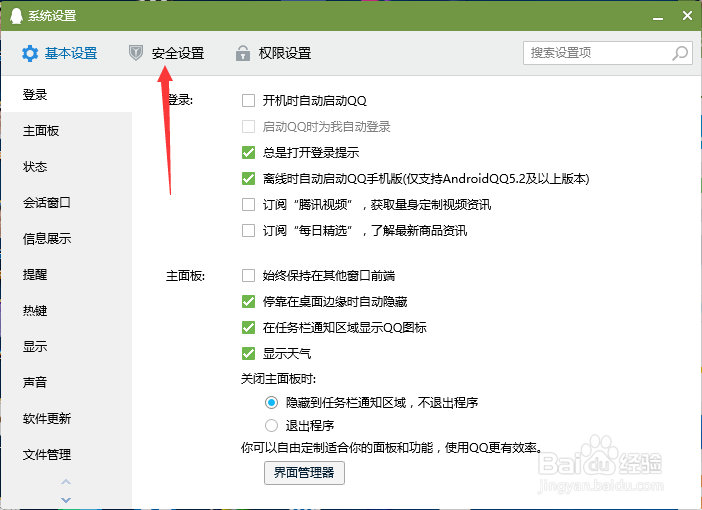Focus the 搜索设置项 search field
Viewport: 702px width, 510px height.
608,53
